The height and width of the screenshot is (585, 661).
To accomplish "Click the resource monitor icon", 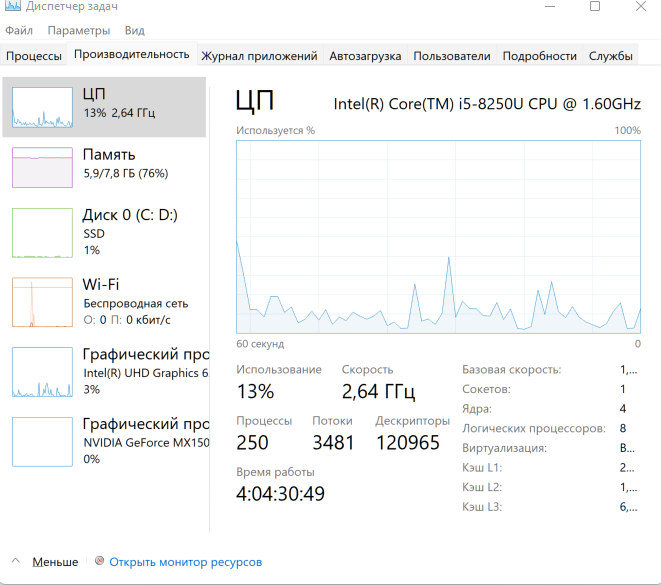I will tap(99, 561).
